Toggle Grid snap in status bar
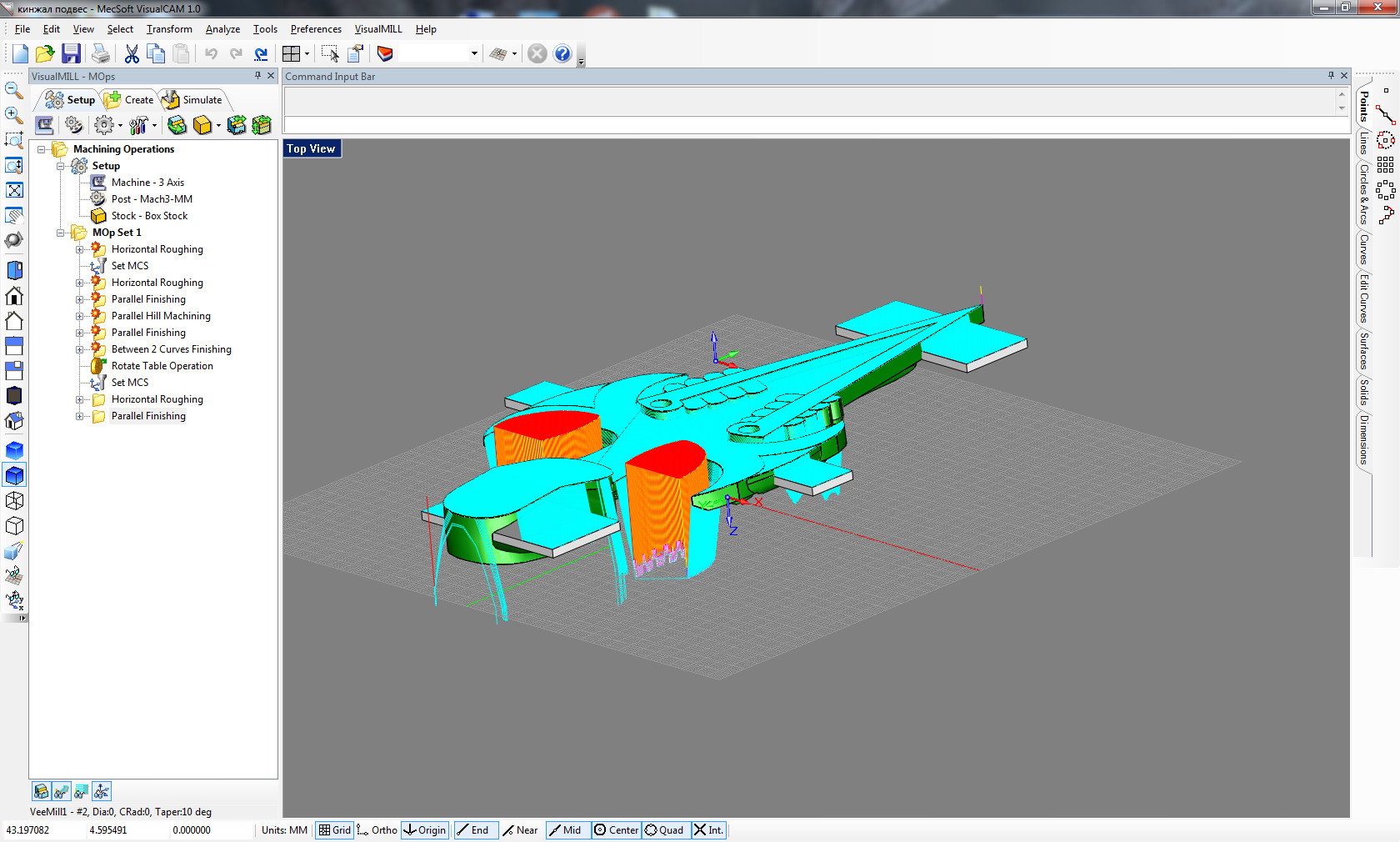Image resolution: width=1400 pixels, height=842 pixels. pos(335,830)
